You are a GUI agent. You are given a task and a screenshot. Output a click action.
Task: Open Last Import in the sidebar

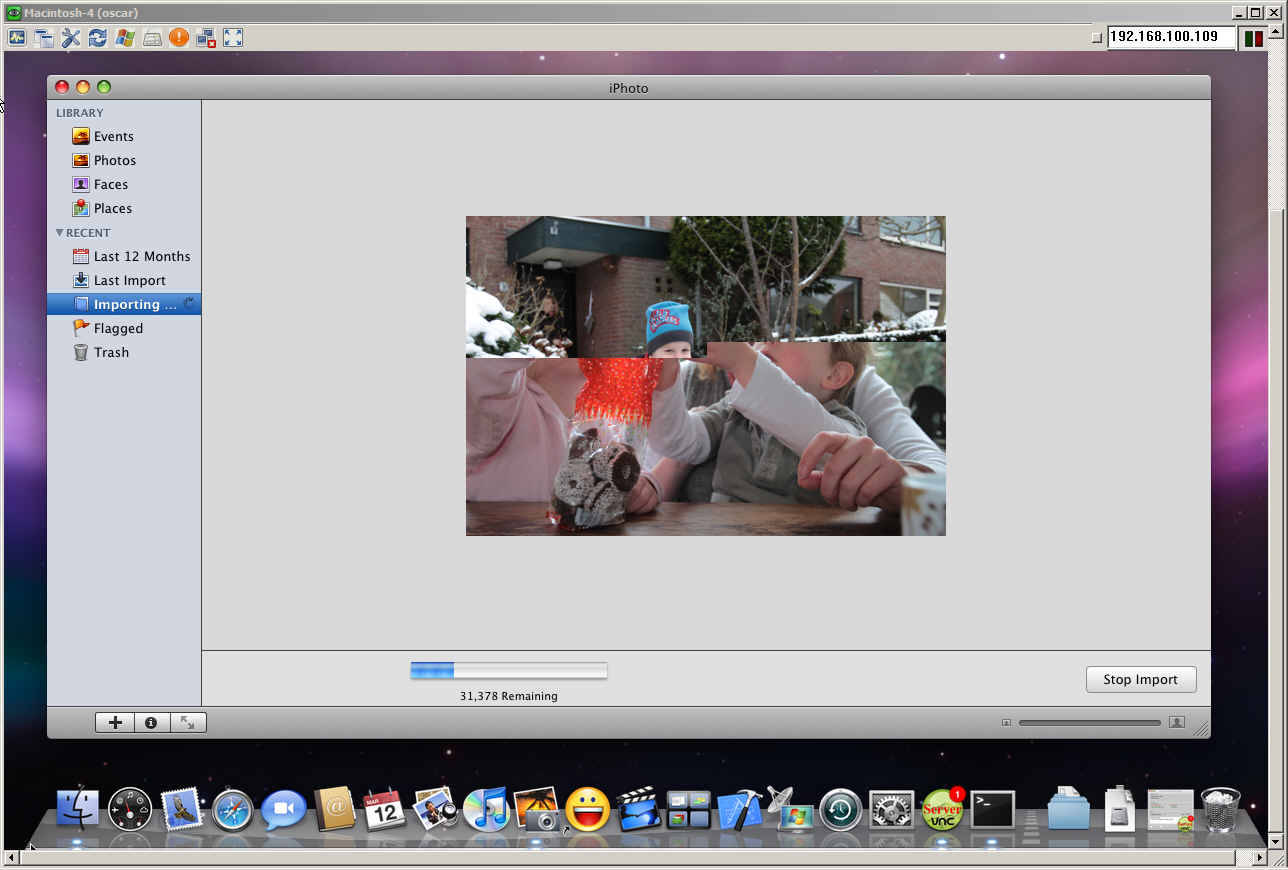129,280
